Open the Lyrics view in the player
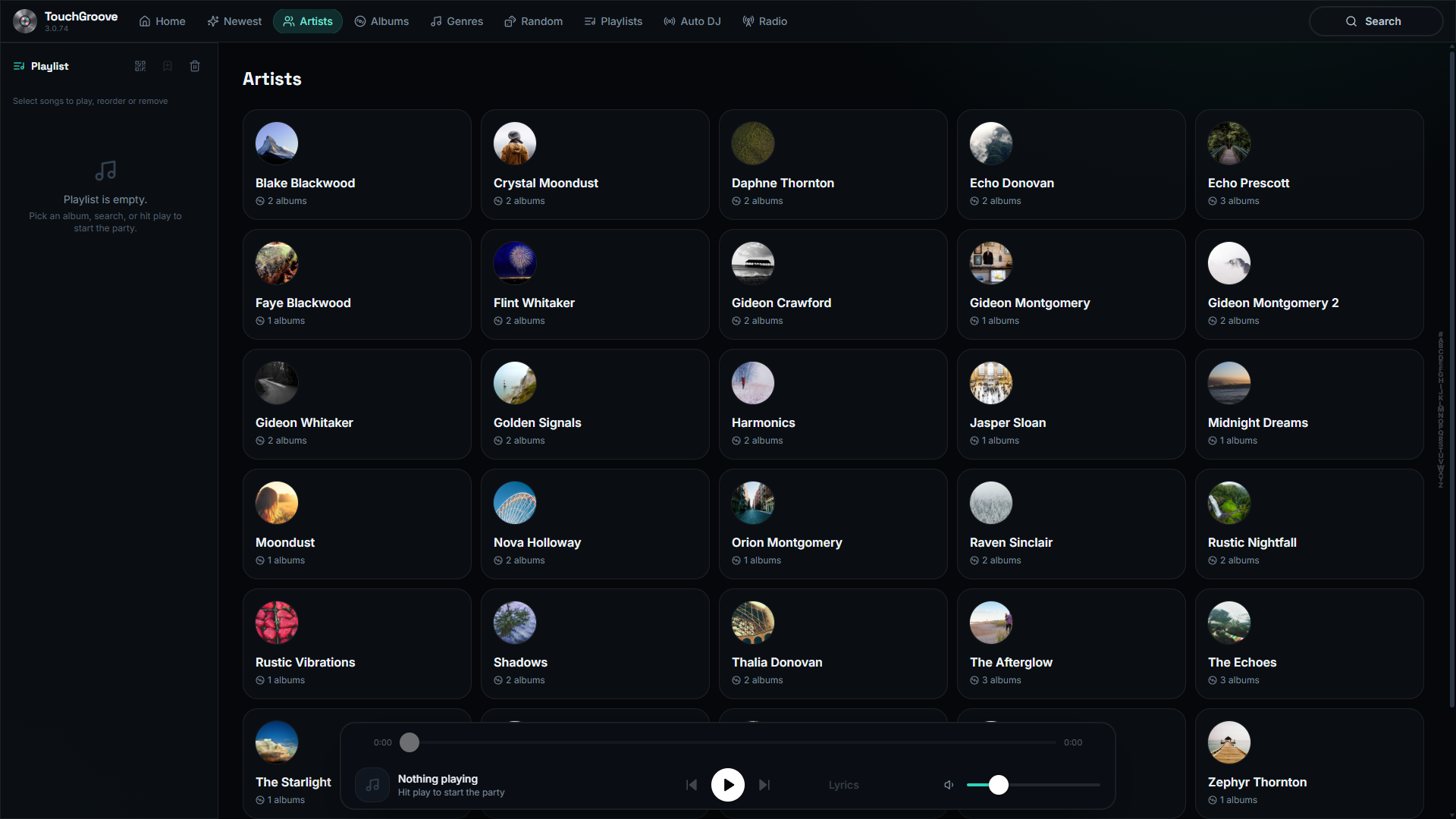Screen dimensions: 1456x819 click(x=843, y=785)
